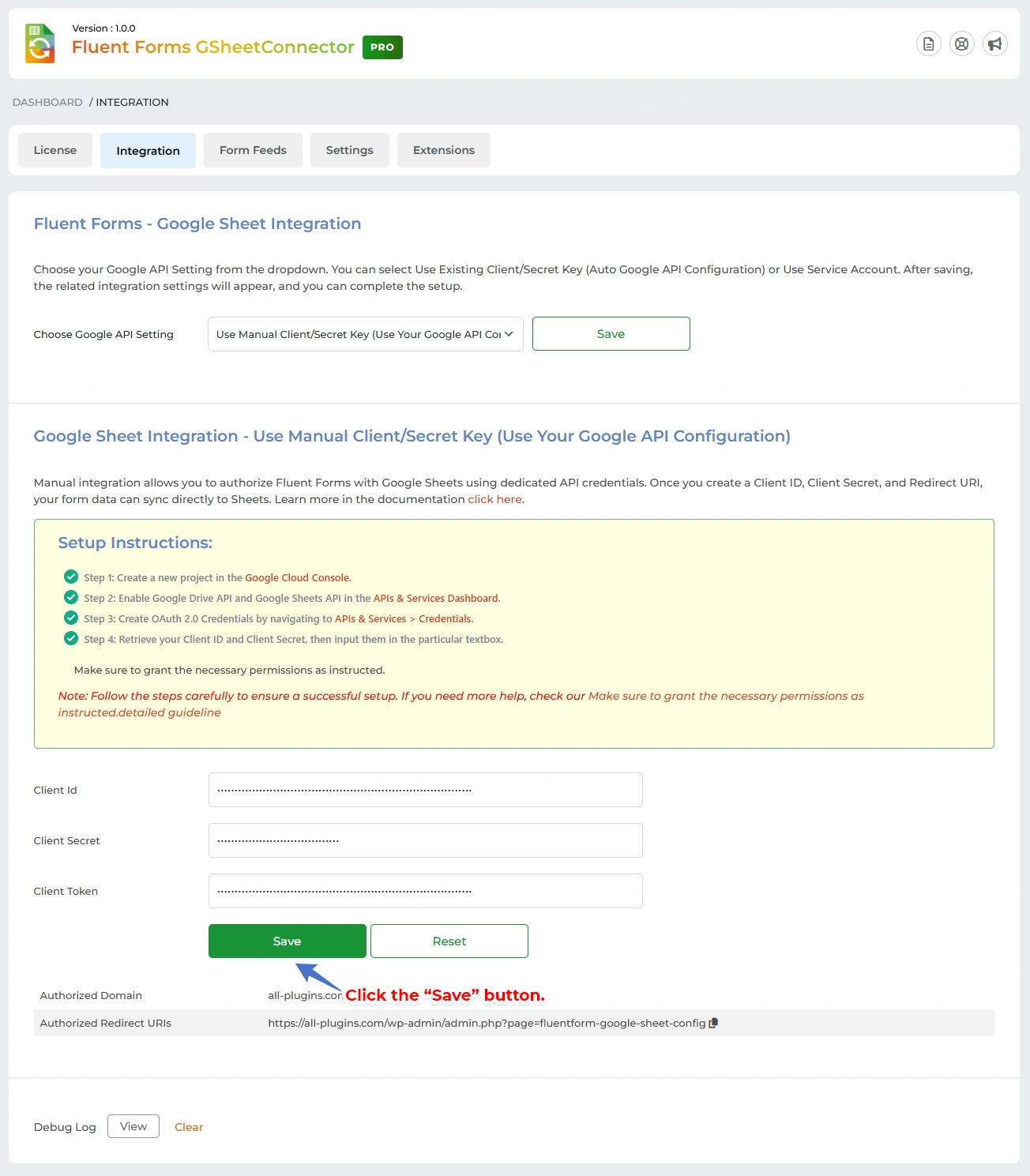Open the APIs & Services Dashboard link
The width and height of the screenshot is (1030, 1176).
click(436, 598)
